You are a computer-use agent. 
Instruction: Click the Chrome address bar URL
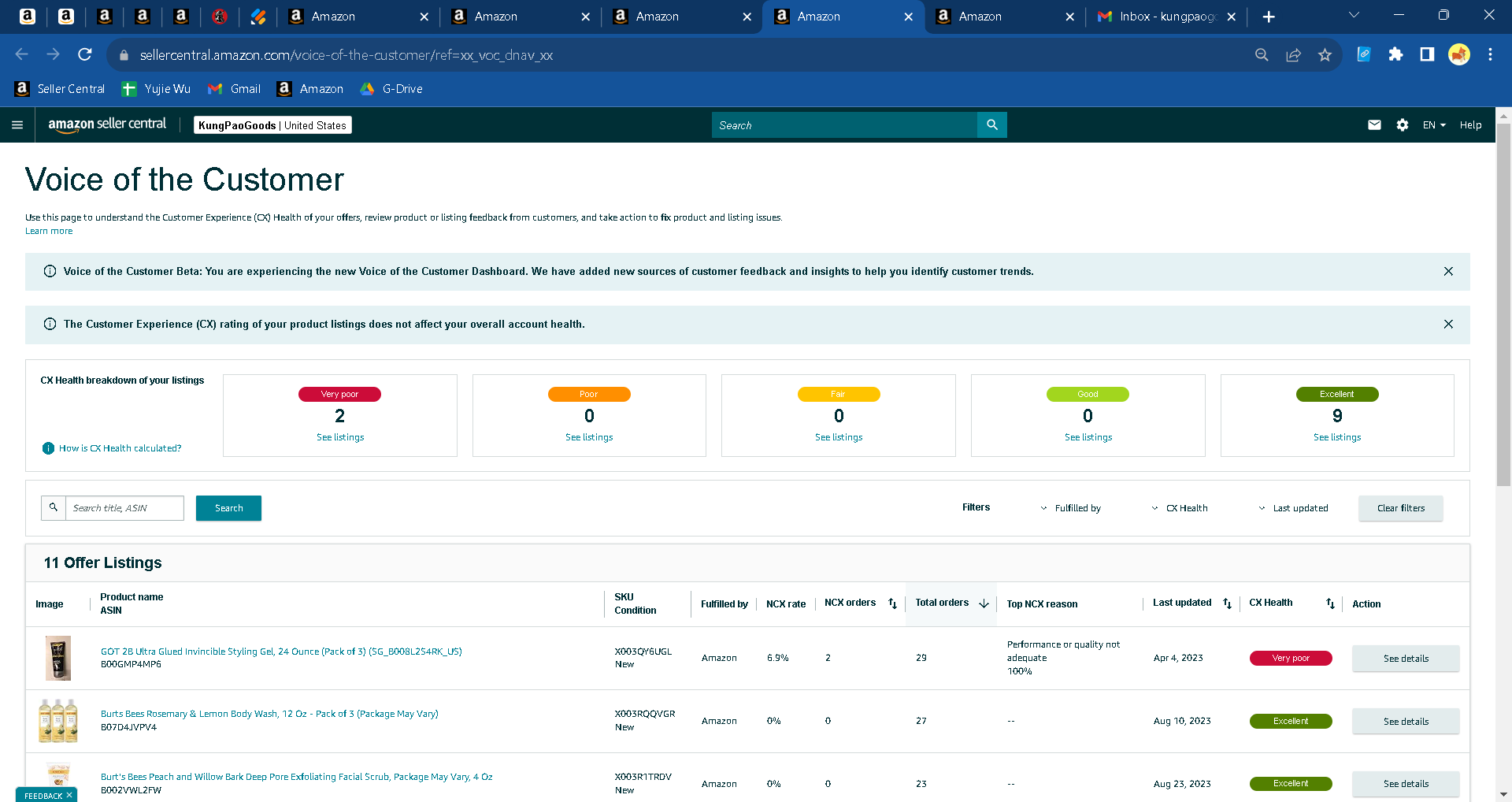click(x=346, y=55)
